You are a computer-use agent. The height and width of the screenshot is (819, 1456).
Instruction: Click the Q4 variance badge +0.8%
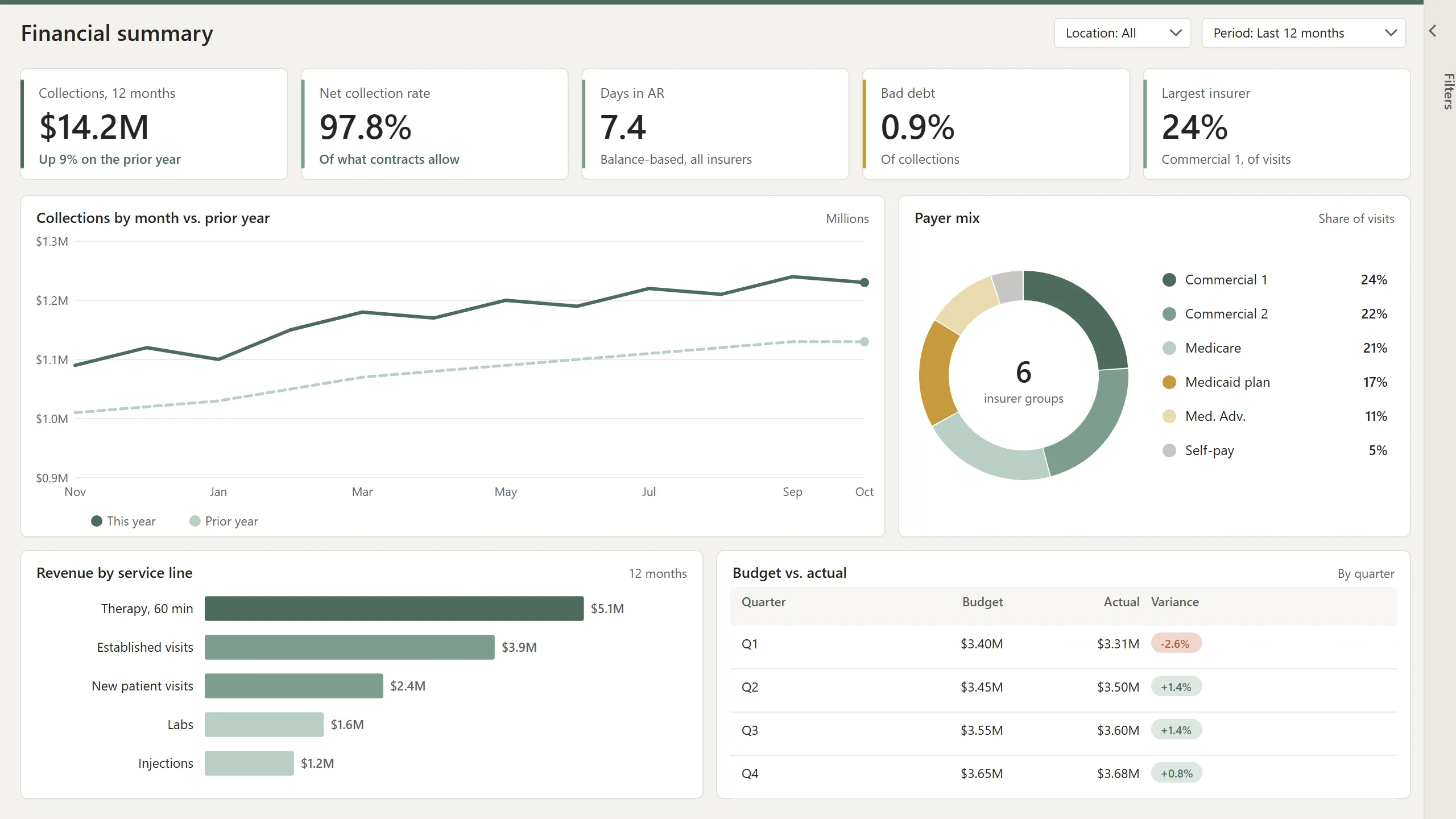click(x=1176, y=773)
